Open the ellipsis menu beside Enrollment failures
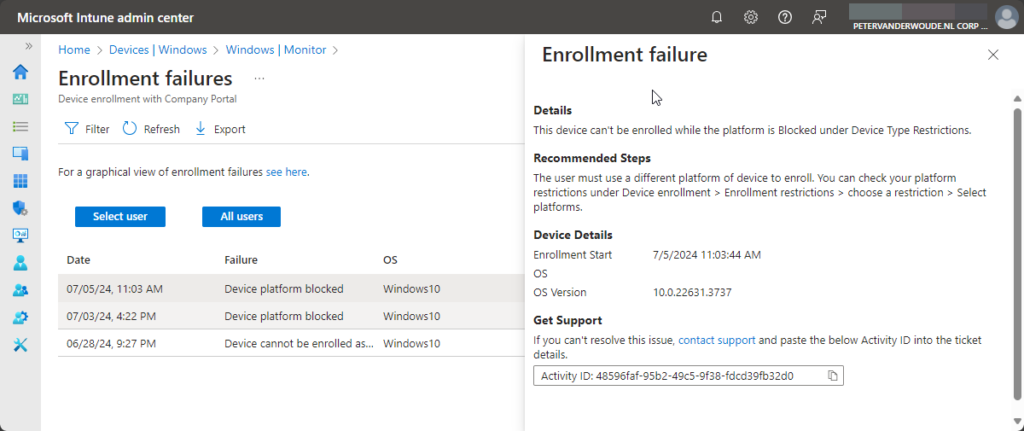Viewport: 1024px width, 431px height. click(x=259, y=78)
